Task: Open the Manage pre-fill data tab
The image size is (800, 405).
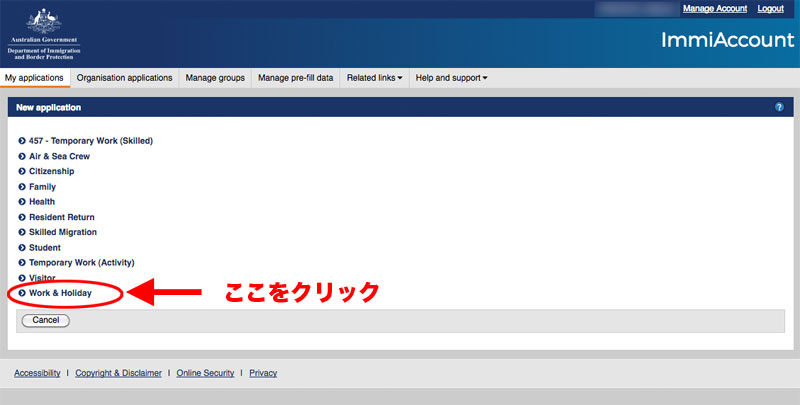Action: click(295, 78)
